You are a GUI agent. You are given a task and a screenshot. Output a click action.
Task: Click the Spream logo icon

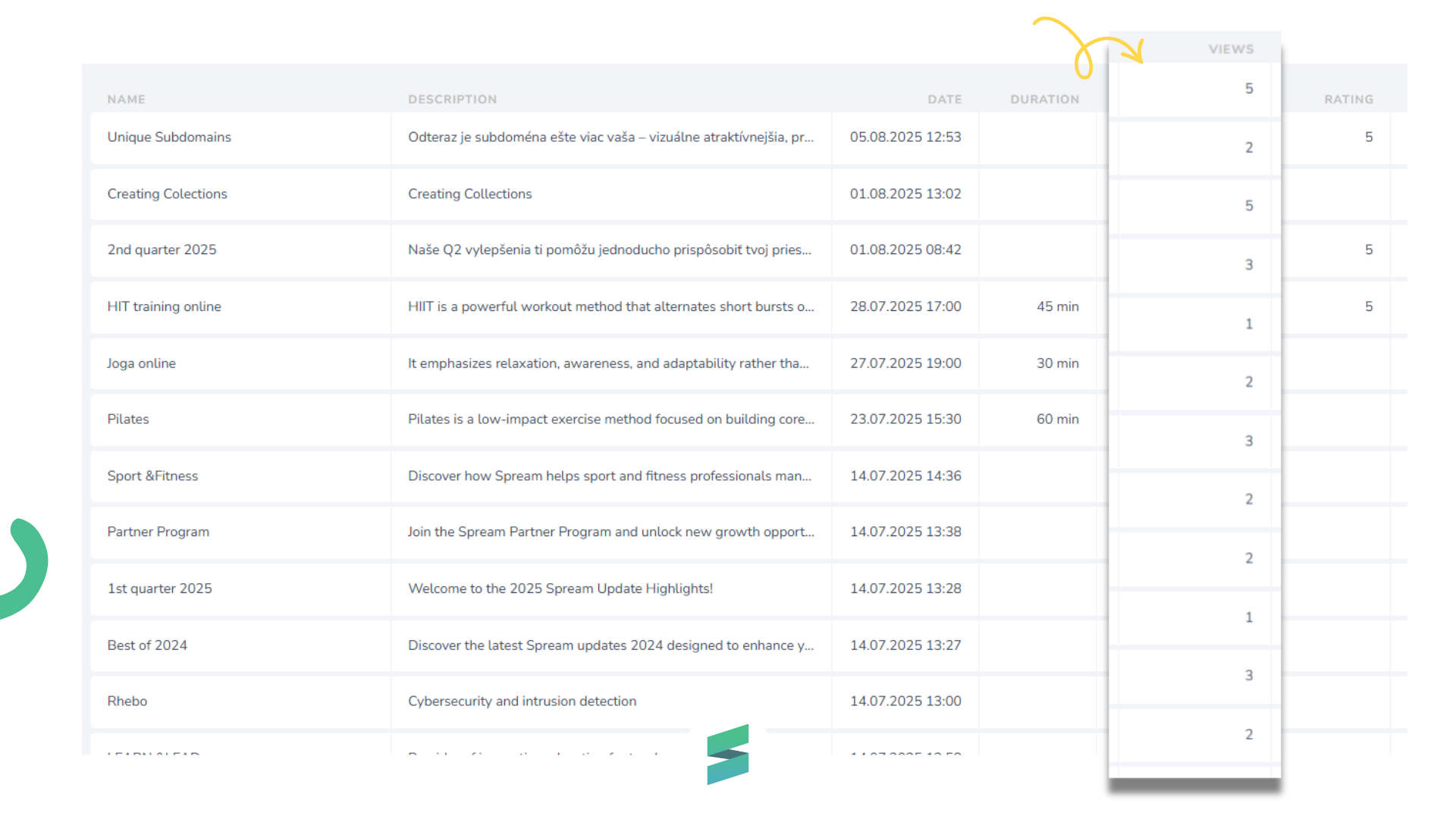coord(727,754)
